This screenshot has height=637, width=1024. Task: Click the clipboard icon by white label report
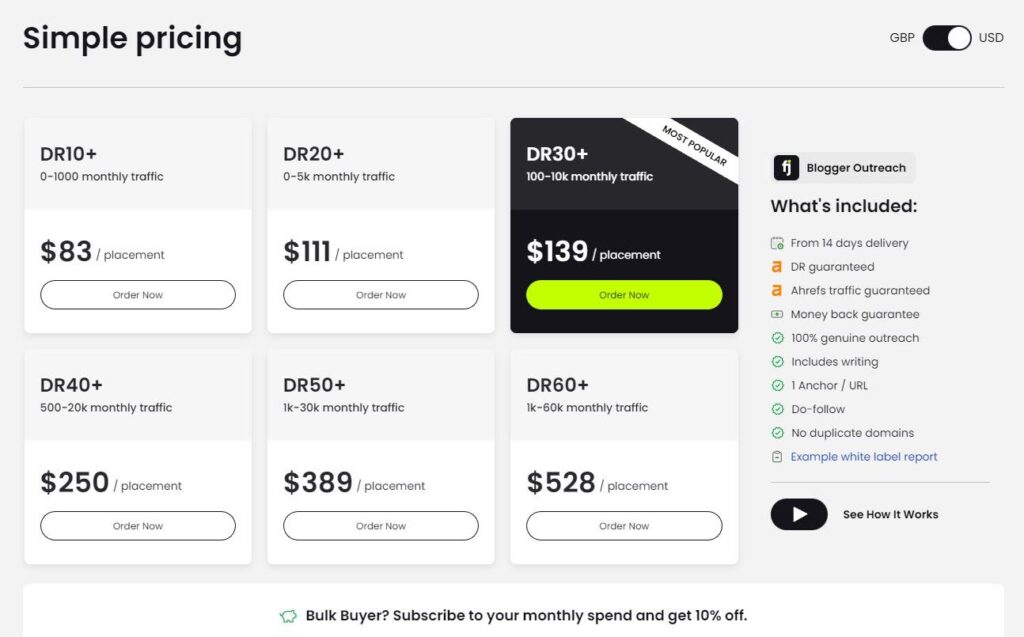(777, 457)
